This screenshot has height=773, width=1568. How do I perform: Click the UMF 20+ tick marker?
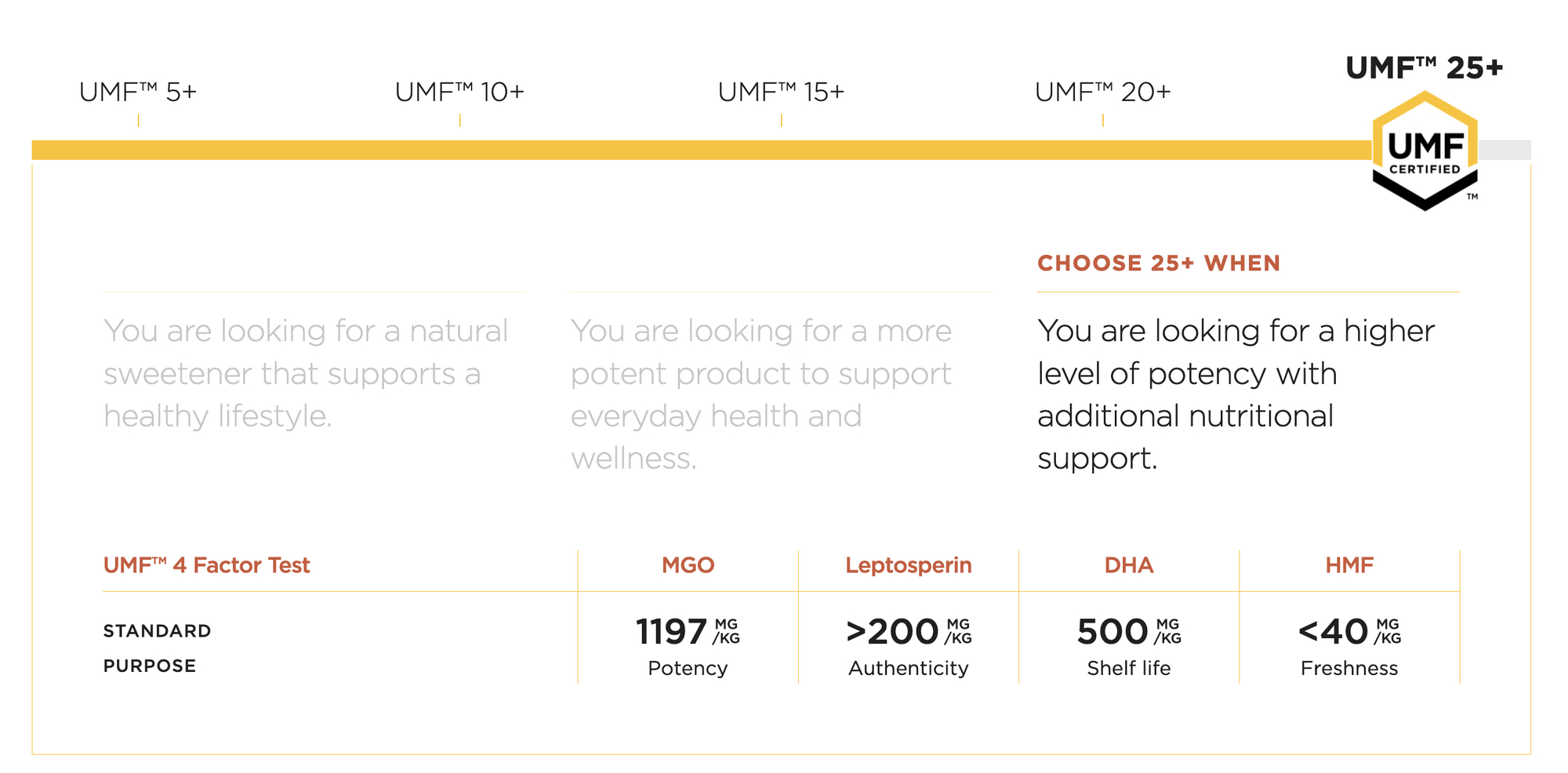(1102, 120)
